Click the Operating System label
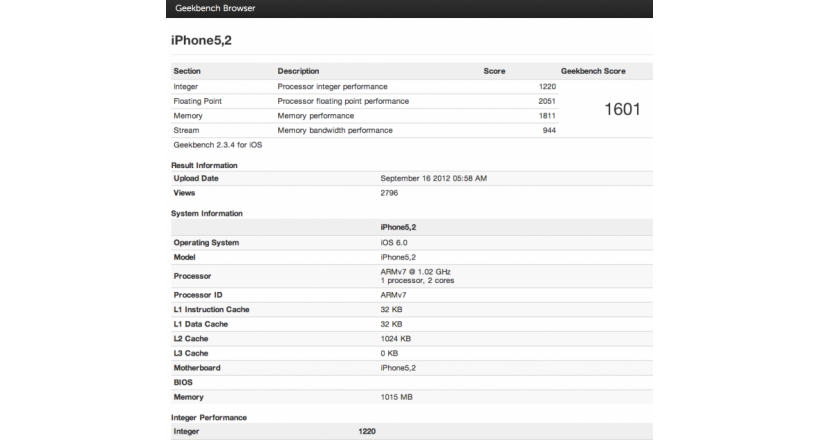Screen dimensions: 820x440 pyautogui.click(x=206, y=243)
